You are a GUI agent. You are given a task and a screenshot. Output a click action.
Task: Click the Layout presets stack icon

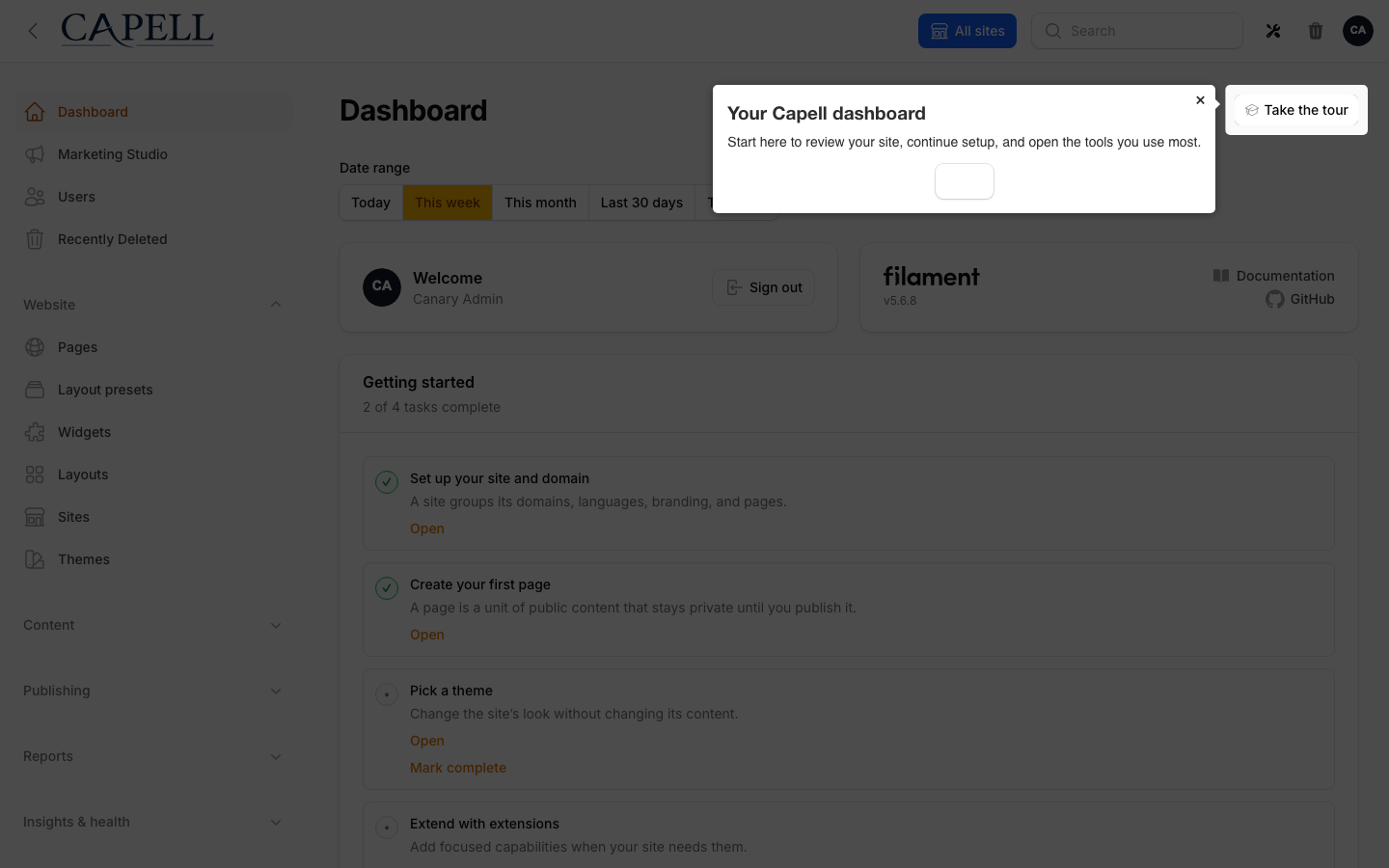tap(35, 390)
